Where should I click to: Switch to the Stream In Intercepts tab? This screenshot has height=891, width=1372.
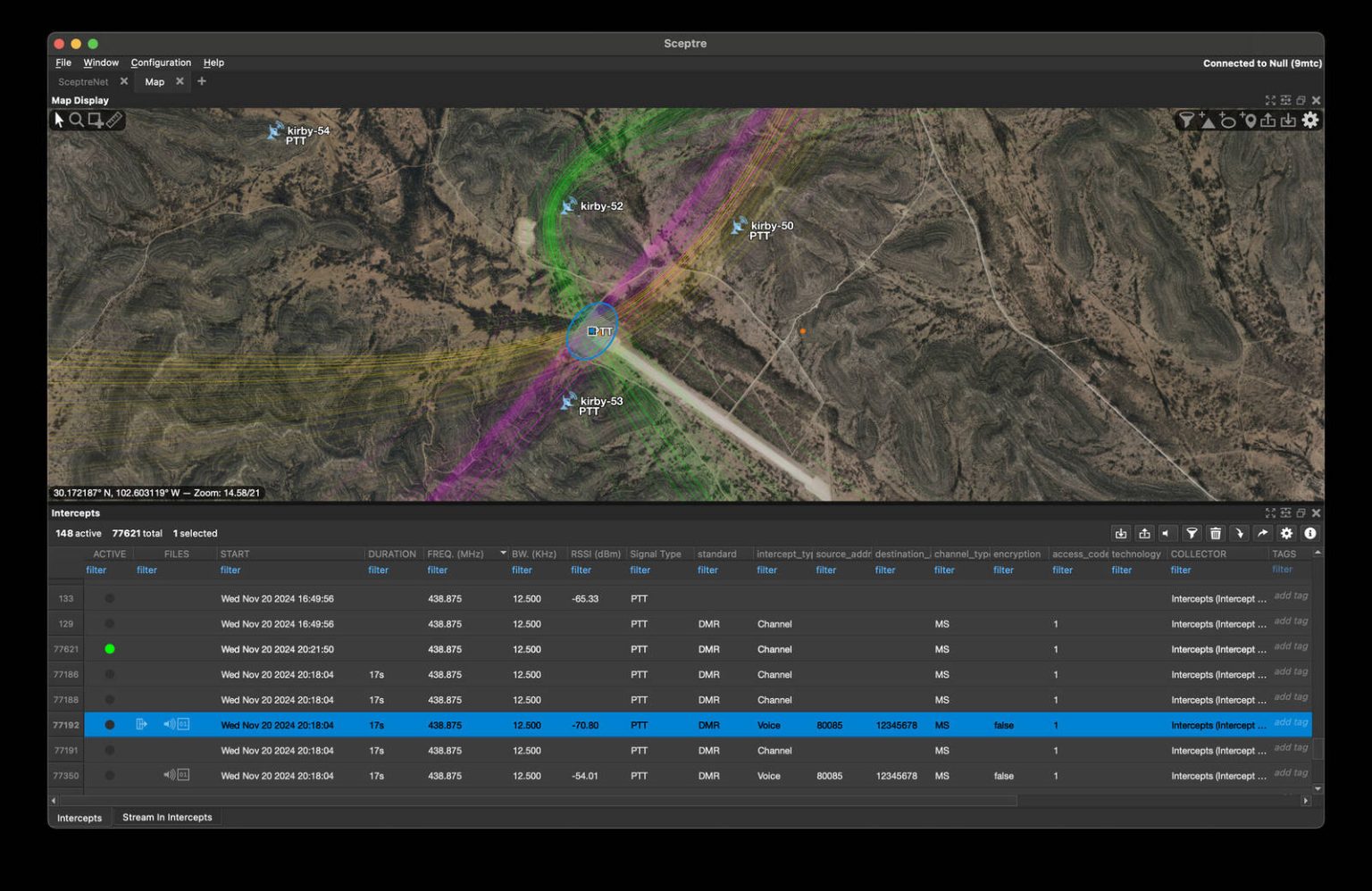coord(167,817)
